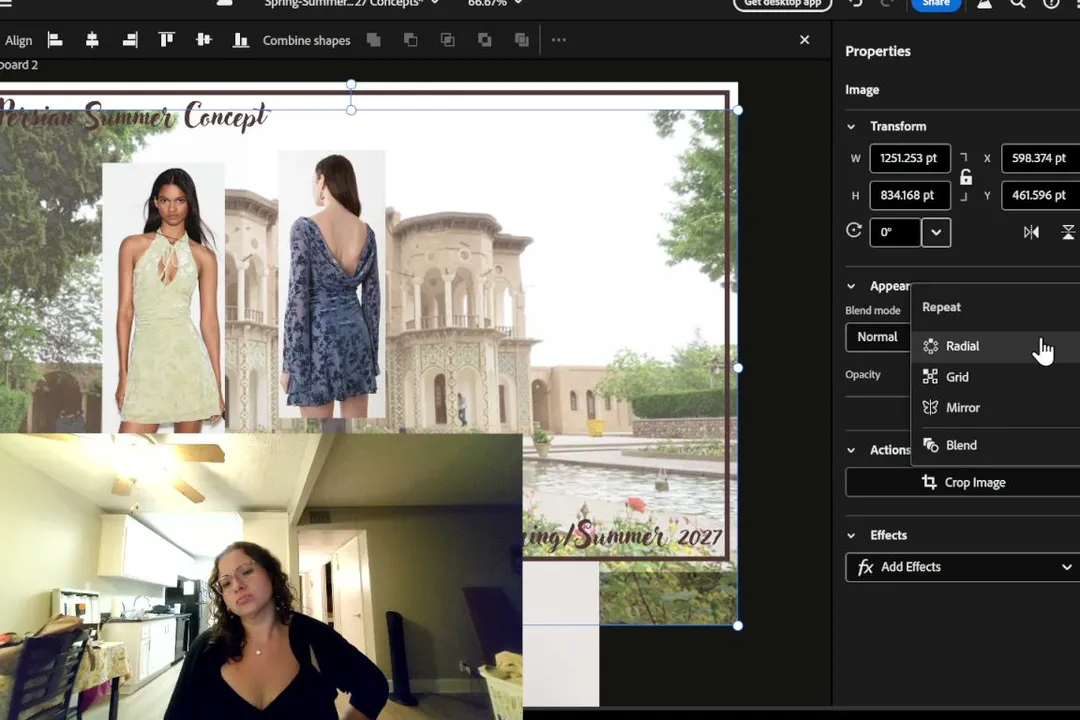Screen dimensions: 1080x720
Task: Align selected objects to the left edge
Action: 55,41
